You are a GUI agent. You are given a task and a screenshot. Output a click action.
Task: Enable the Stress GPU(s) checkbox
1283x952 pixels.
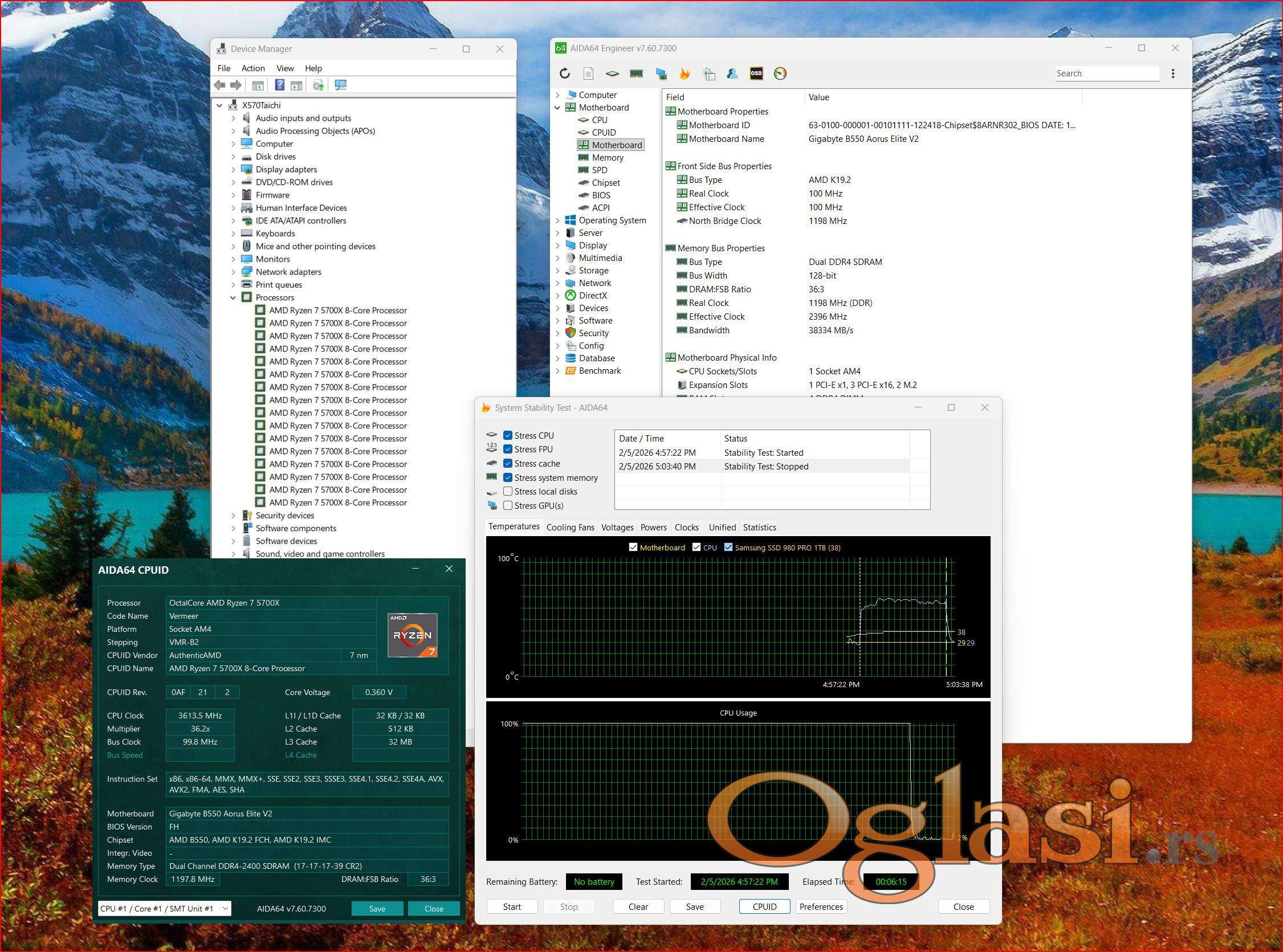pyautogui.click(x=508, y=505)
